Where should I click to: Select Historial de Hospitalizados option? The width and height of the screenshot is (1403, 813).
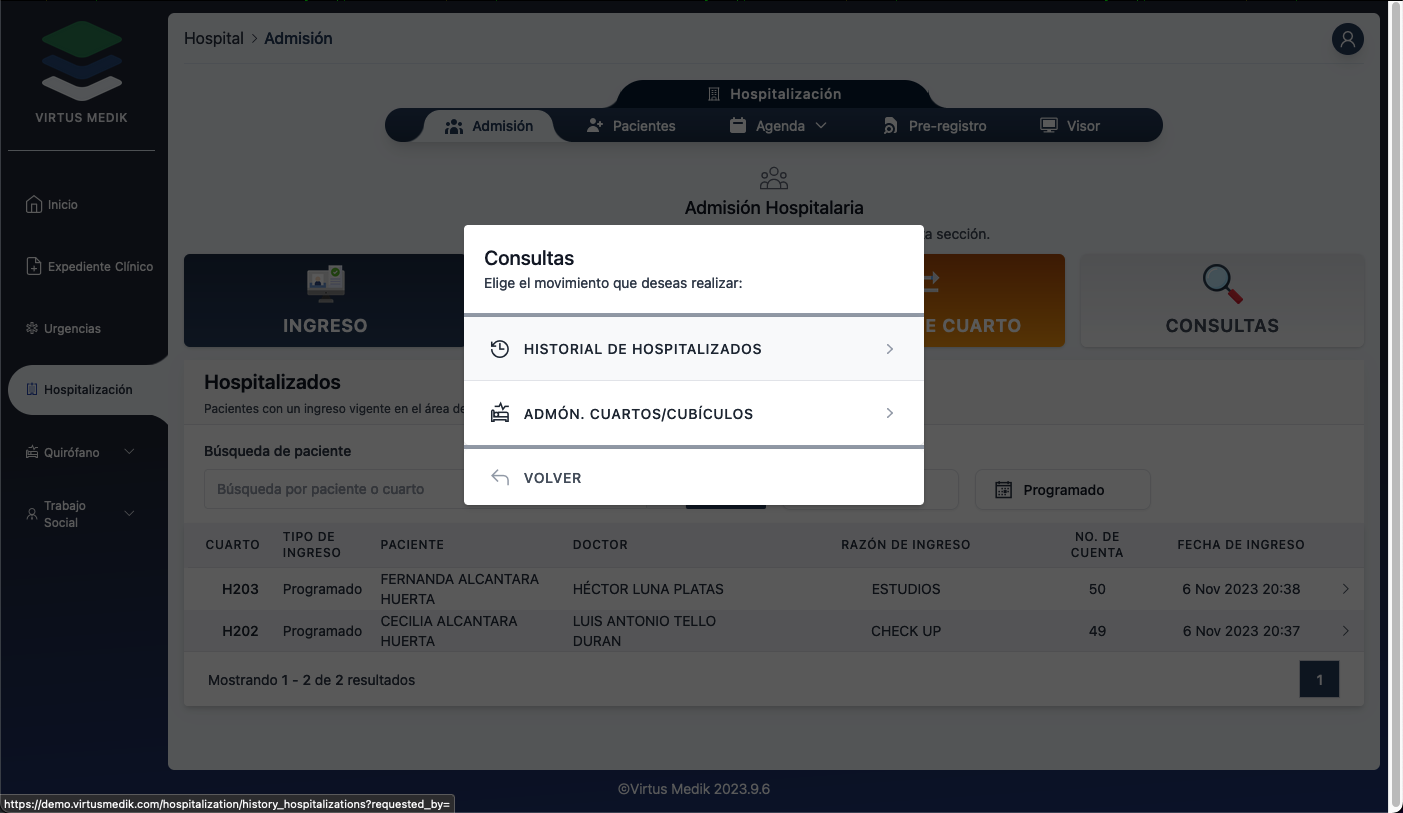tap(693, 349)
